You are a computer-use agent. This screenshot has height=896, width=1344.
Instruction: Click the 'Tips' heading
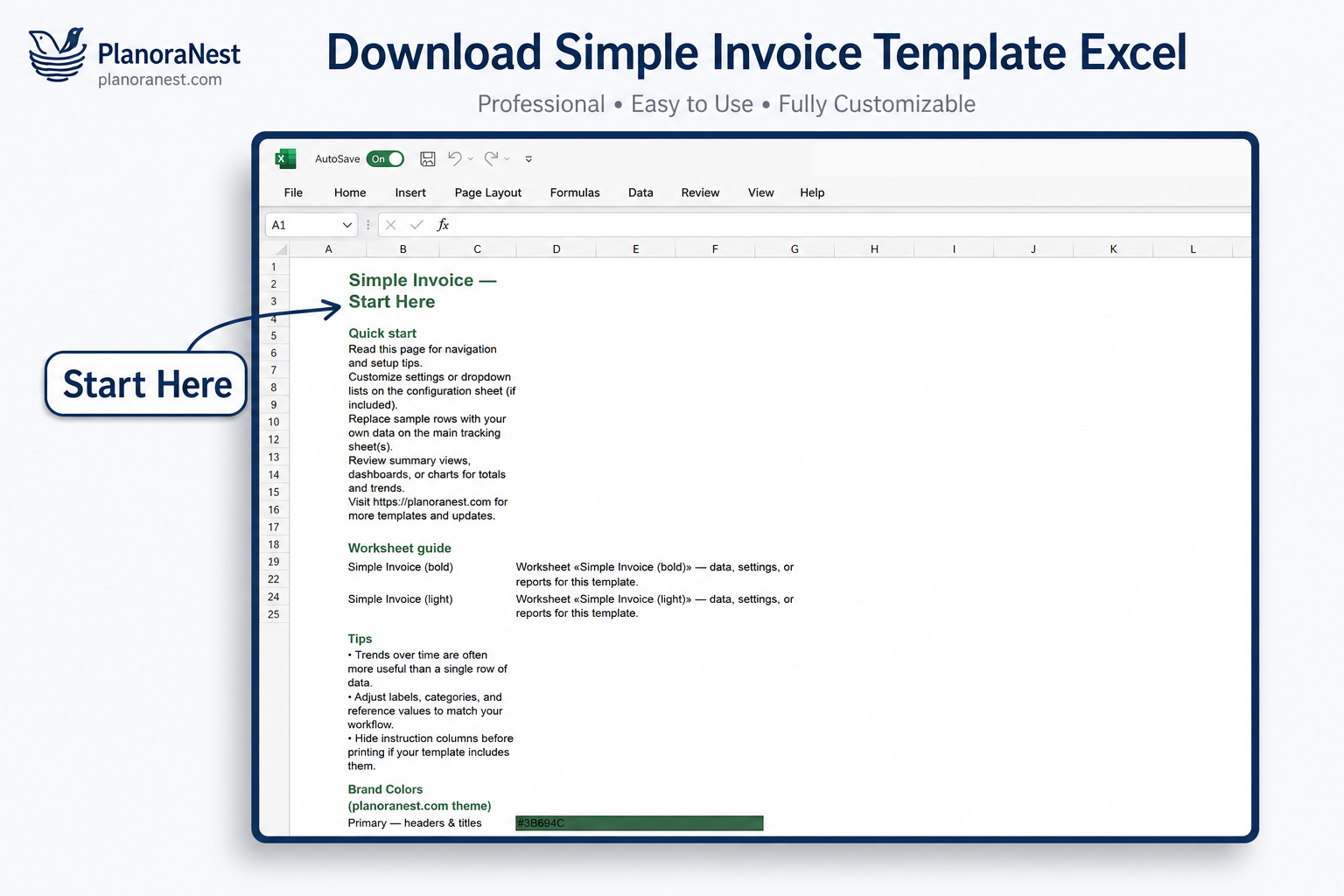[360, 639]
